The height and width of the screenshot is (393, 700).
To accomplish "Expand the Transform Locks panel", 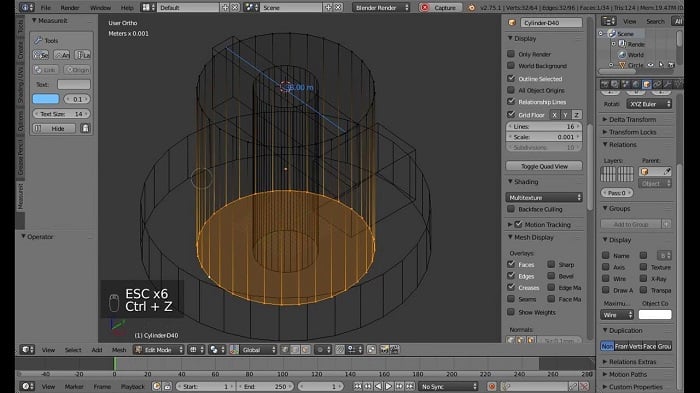I will (x=632, y=132).
